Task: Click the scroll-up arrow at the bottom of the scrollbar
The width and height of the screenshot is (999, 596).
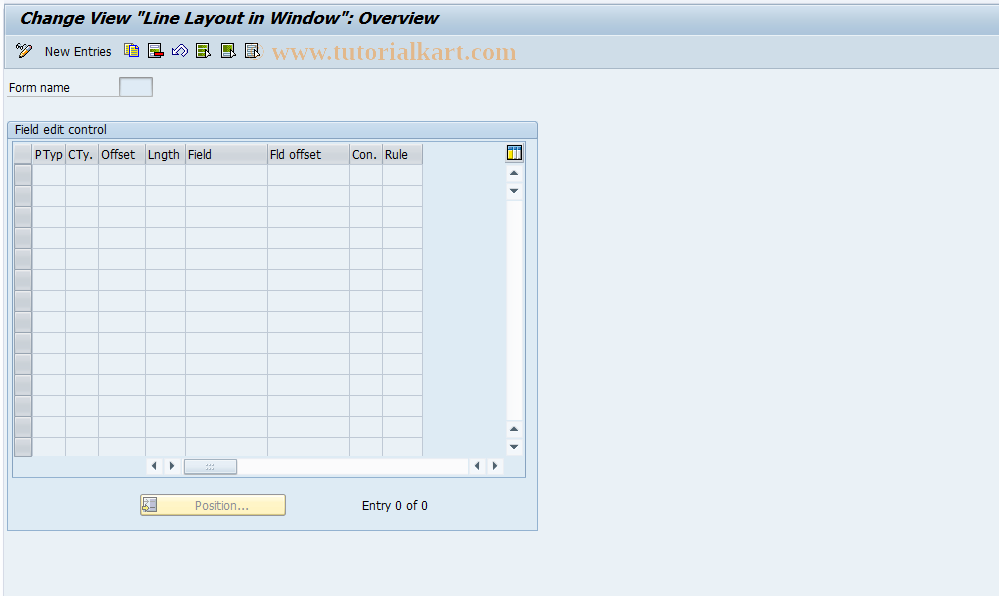Action: (514, 429)
